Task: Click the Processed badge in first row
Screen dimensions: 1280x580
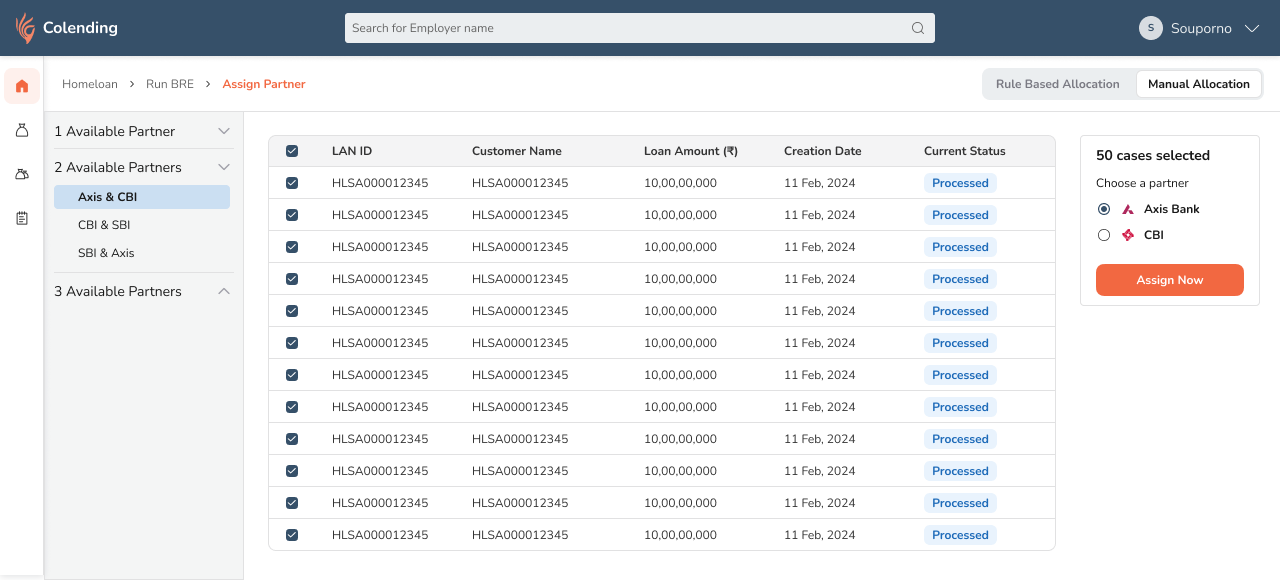Action: pyautogui.click(x=960, y=183)
